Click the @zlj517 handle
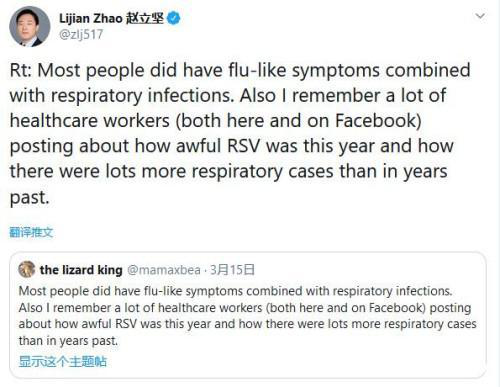 [x=81, y=34]
